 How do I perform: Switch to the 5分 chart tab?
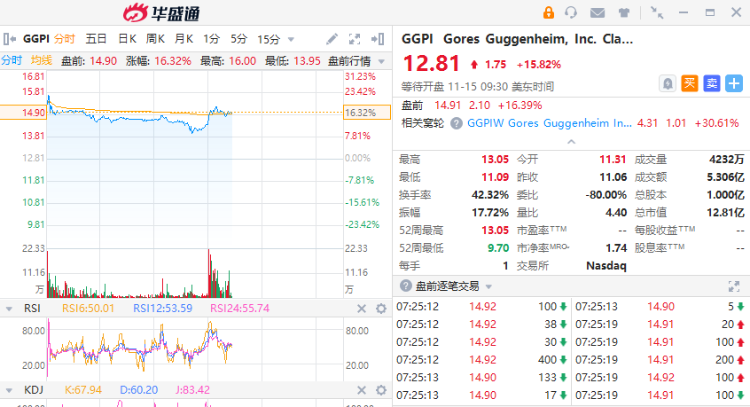[239, 39]
